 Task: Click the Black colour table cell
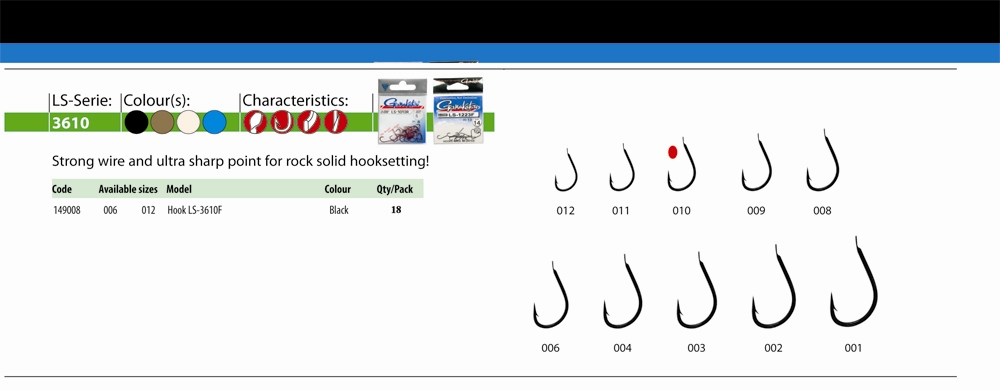point(339,210)
